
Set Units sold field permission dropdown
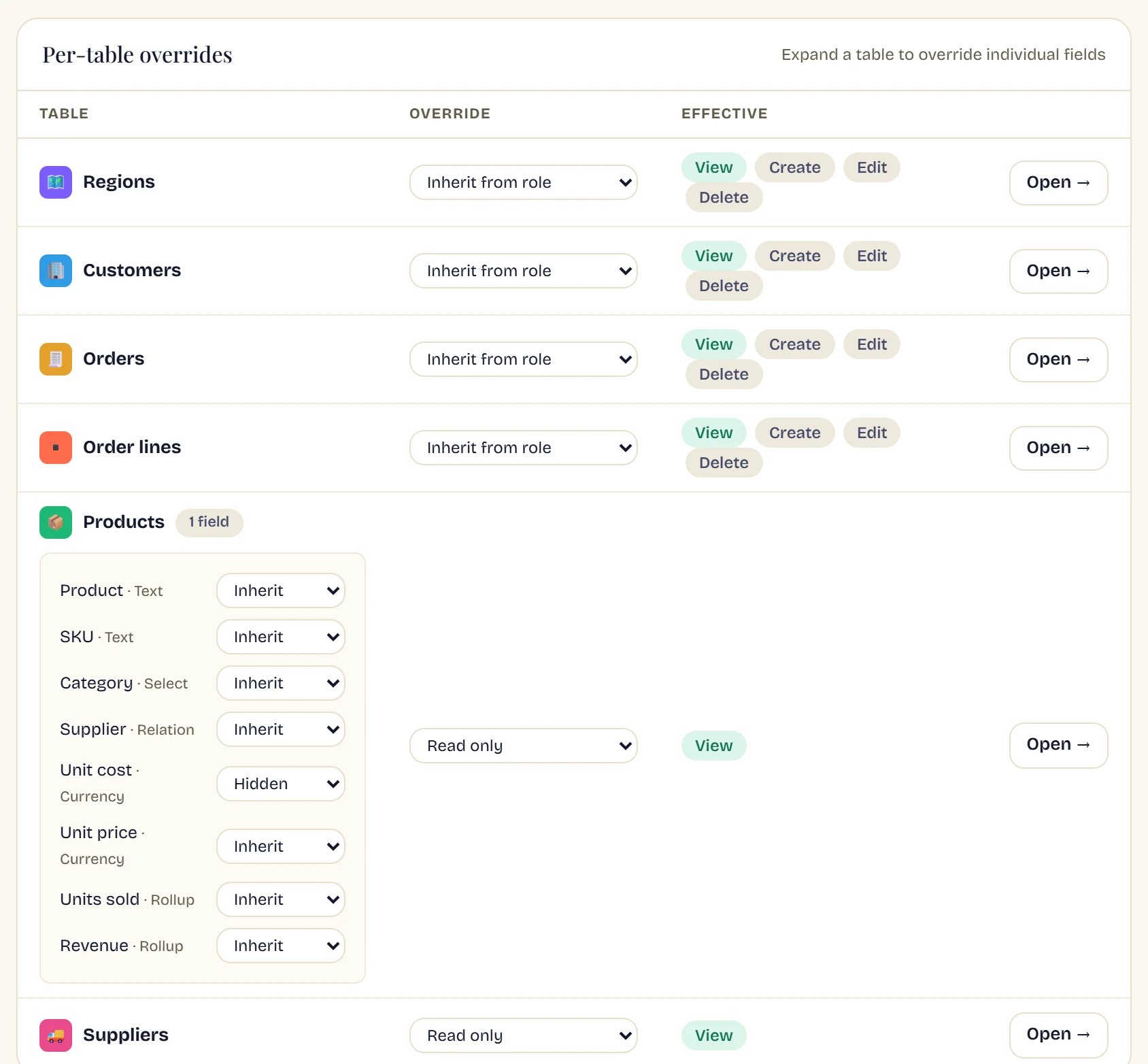tap(281, 899)
